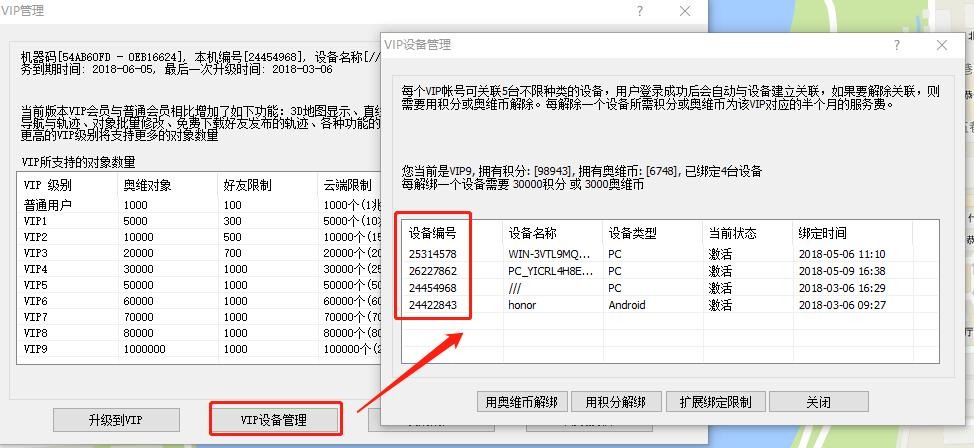Select the VIP9 row in level table
The height and width of the screenshot is (448, 974).
[x=37, y=348]
